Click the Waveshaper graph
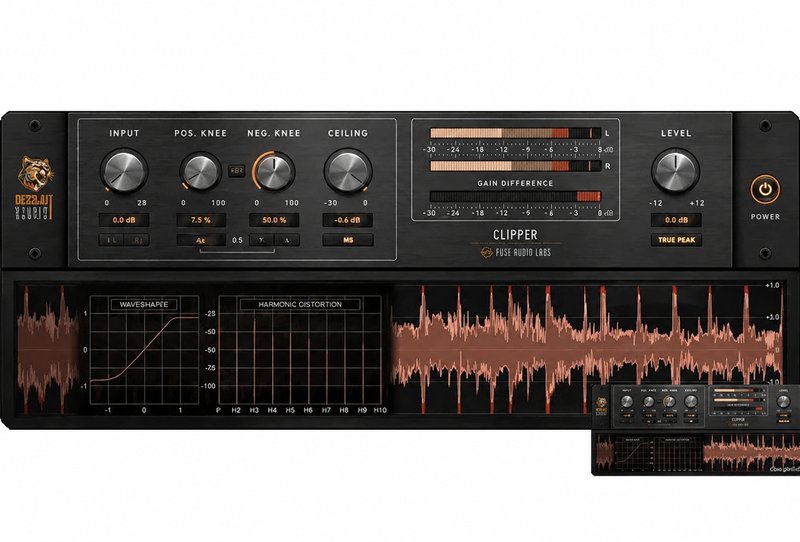Image resolution: width=800 pixels, height=542 pixels. (144, 350)
